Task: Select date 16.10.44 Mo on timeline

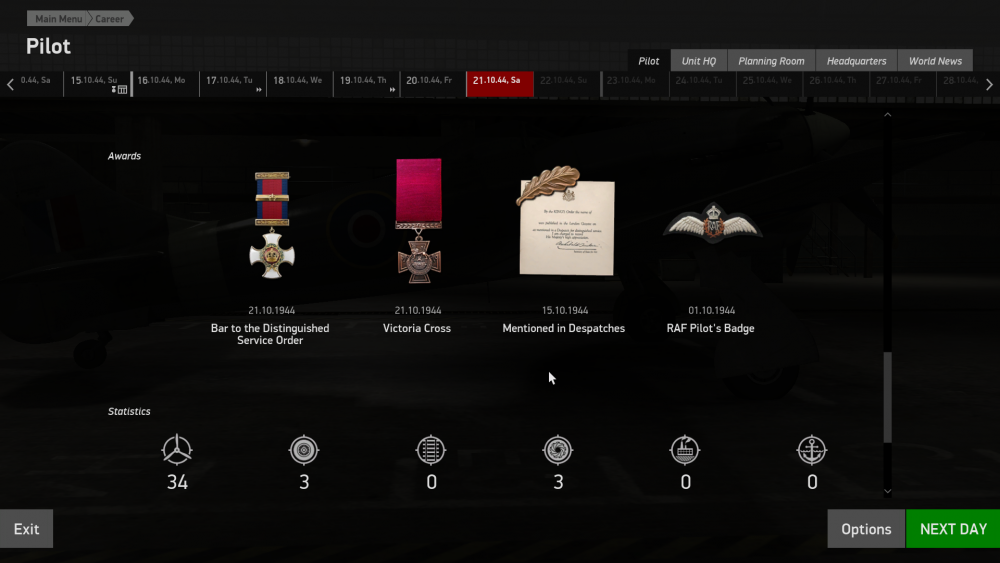Action: (x=165, y=84)
